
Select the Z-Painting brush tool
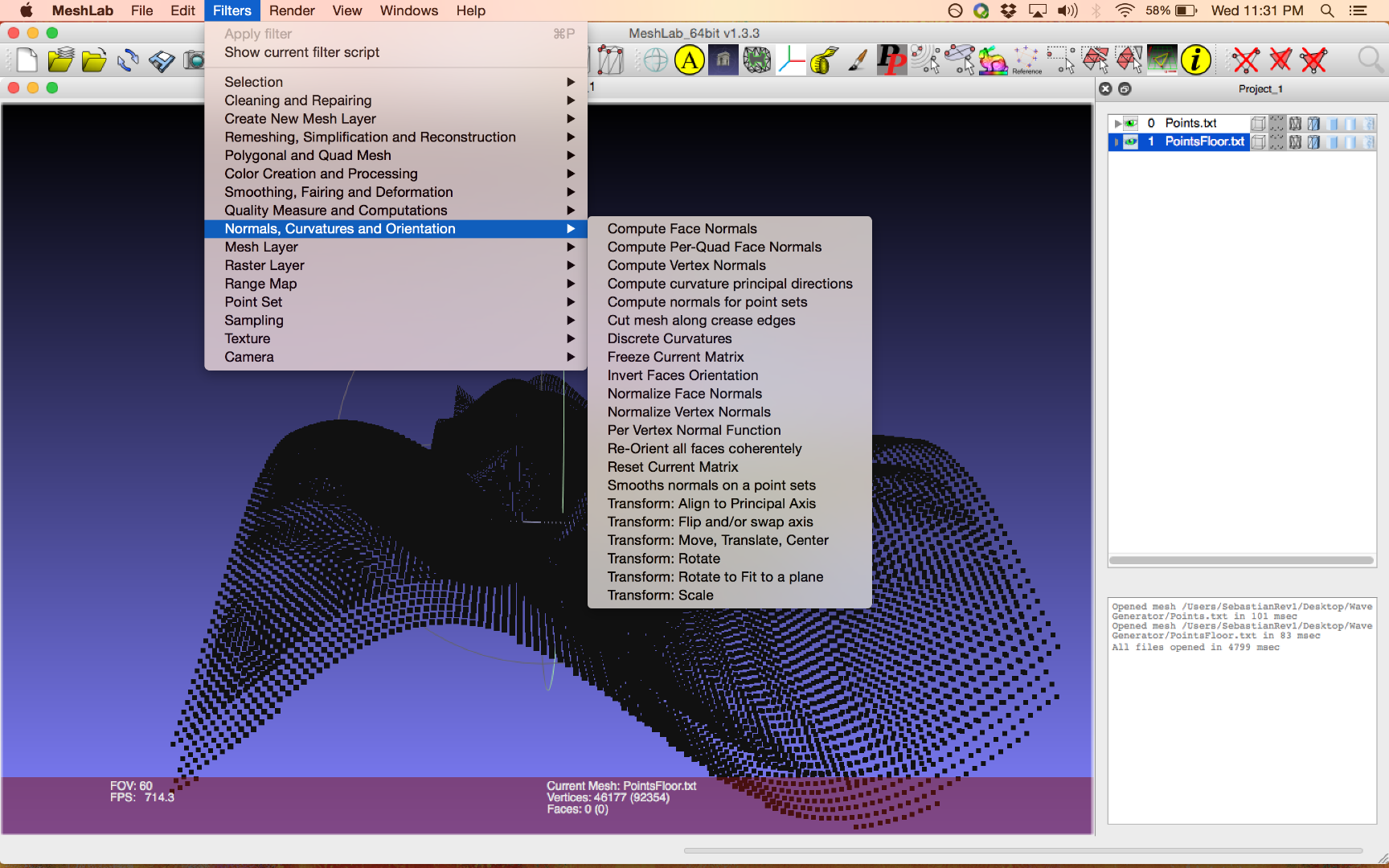(857, 59)
